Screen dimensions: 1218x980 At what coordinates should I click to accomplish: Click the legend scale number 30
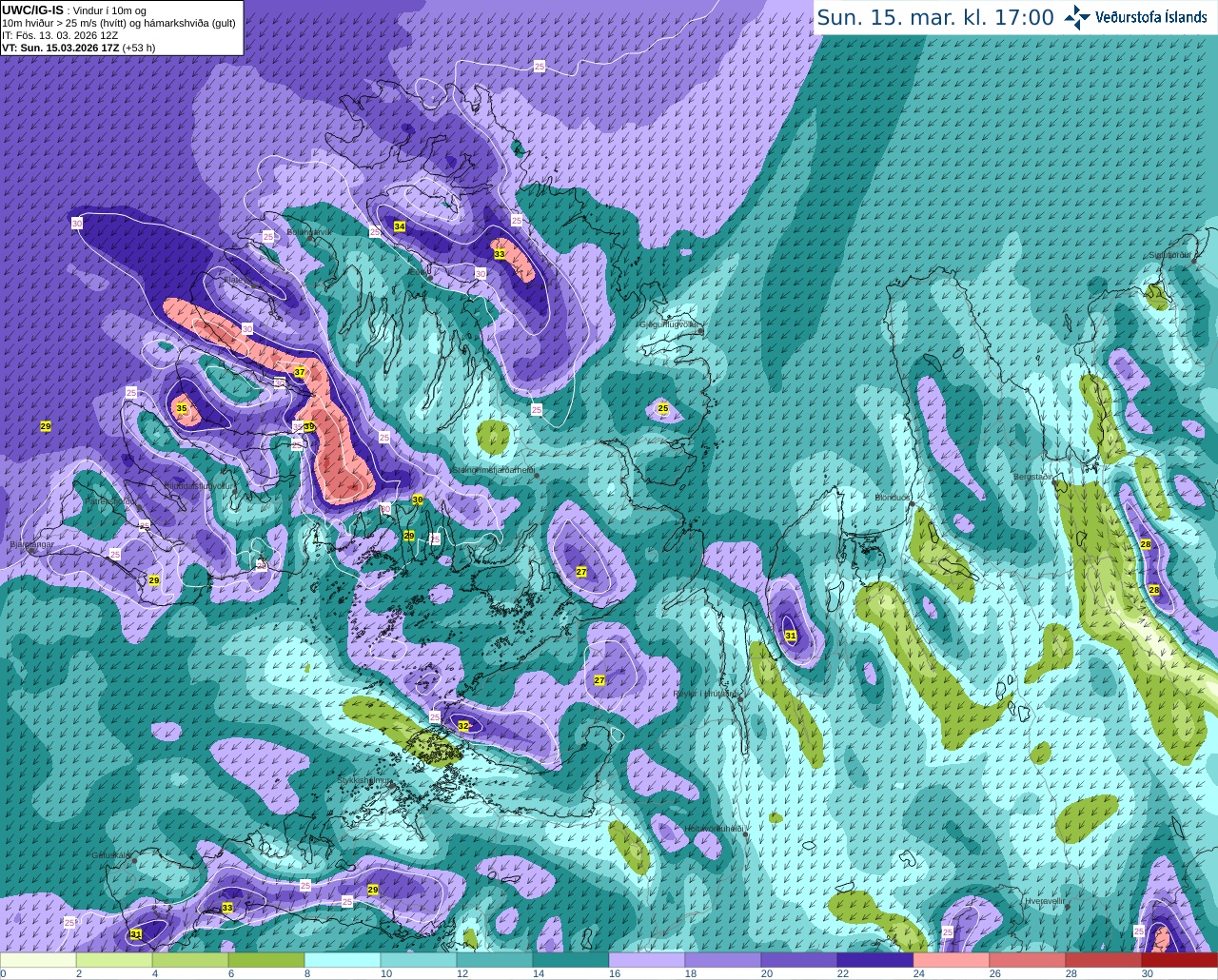(x=1147, y=973)
